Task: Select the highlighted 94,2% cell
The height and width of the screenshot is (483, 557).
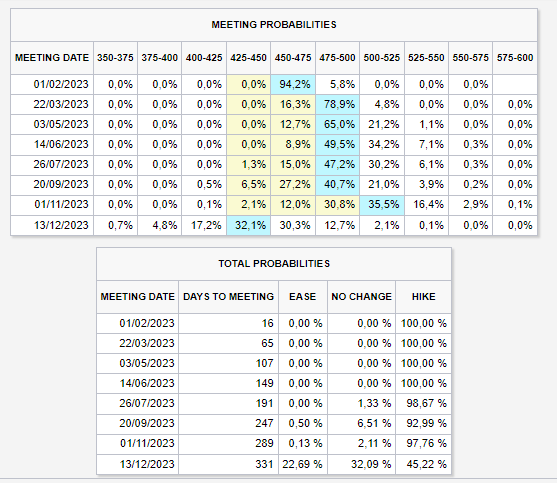Action: click(293, 85)
